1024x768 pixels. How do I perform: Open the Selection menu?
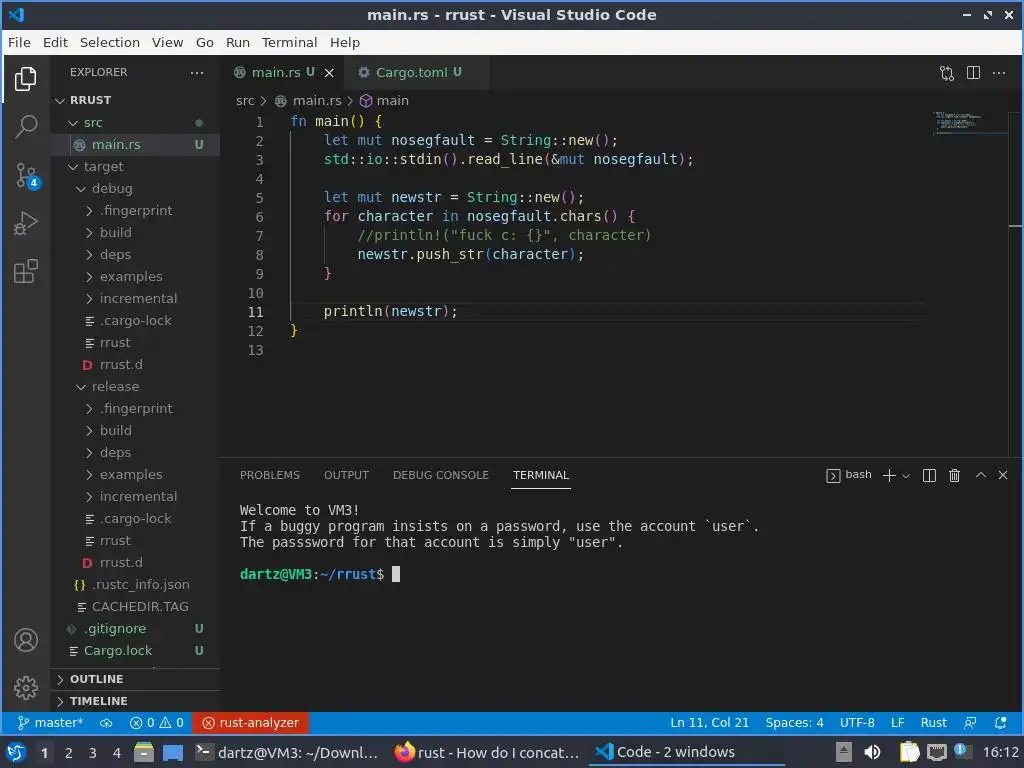point(110,42)
